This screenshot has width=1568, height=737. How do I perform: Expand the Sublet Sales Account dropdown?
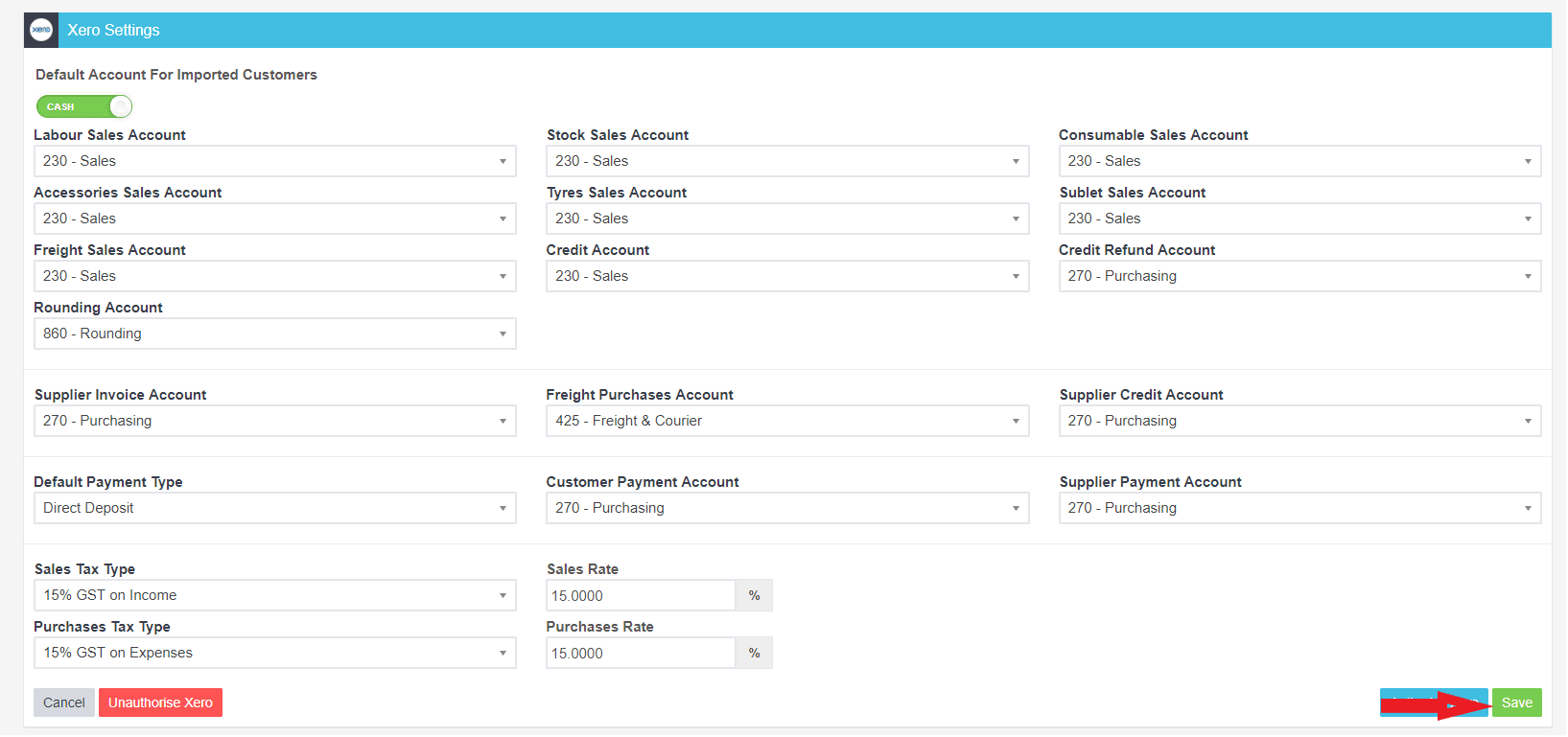click(x=1299, y=219)
